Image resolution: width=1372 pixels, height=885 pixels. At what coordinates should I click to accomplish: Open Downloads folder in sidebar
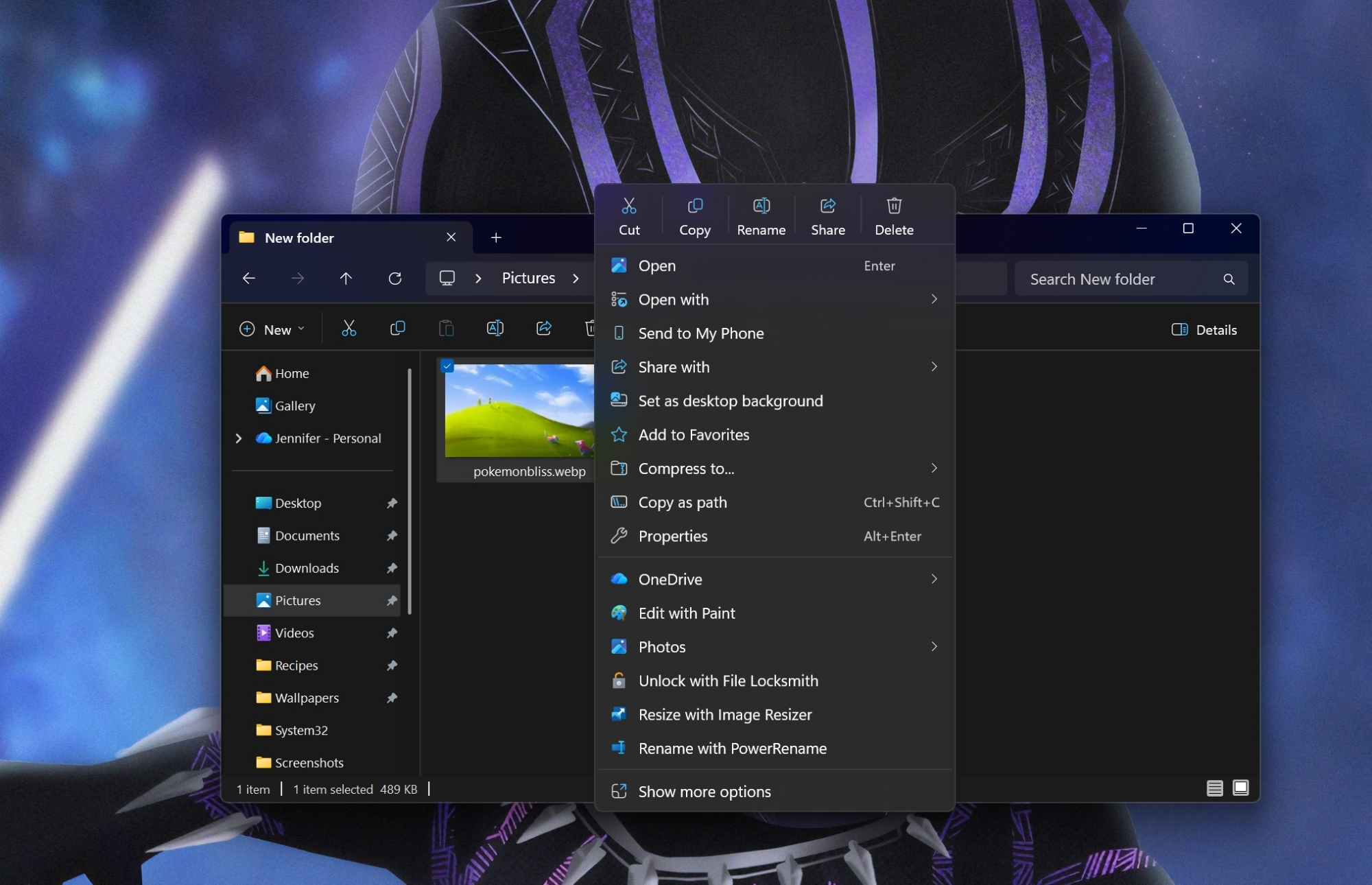(307, 568)
